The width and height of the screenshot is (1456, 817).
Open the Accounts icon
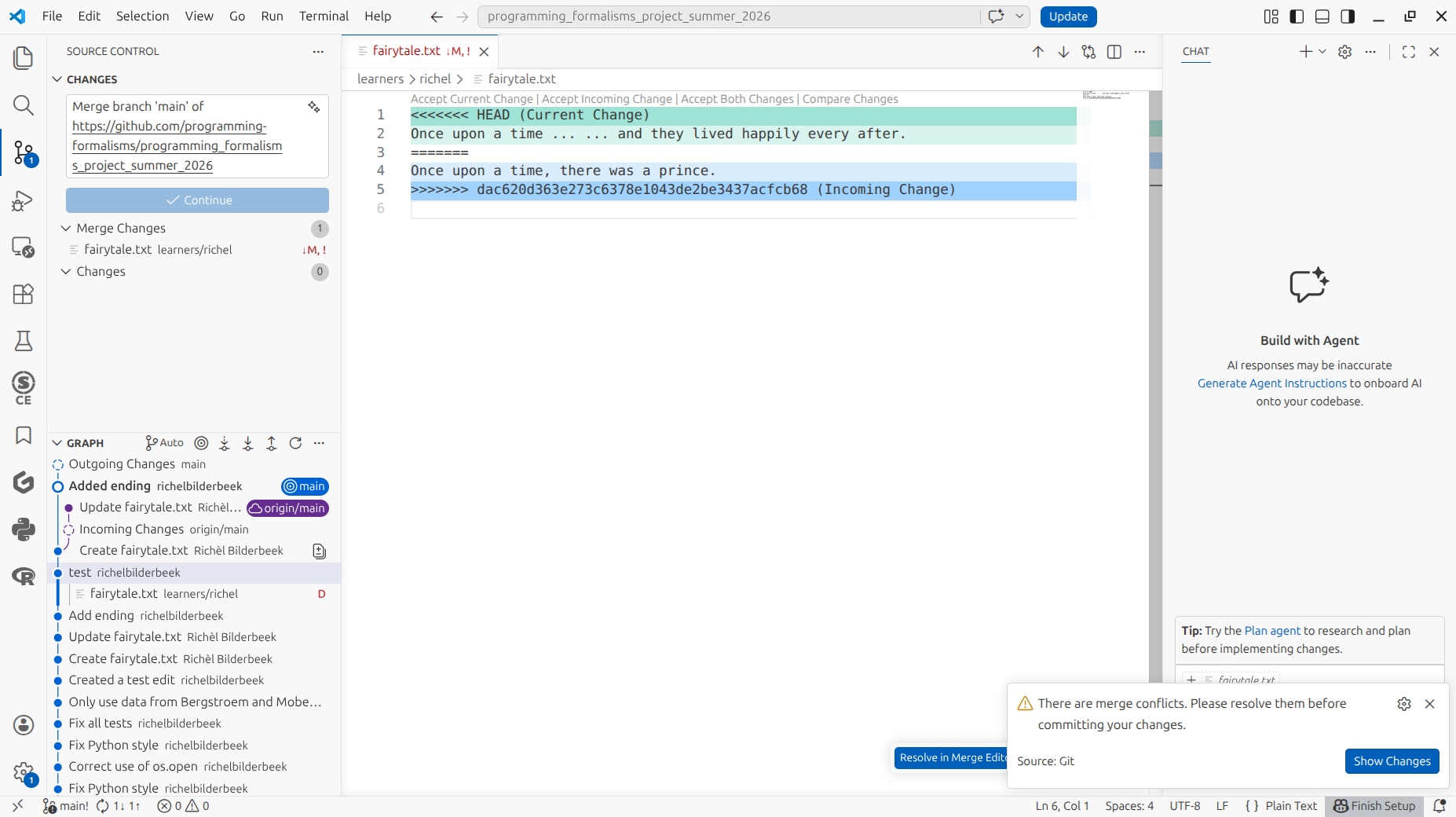tap(24, 724)
